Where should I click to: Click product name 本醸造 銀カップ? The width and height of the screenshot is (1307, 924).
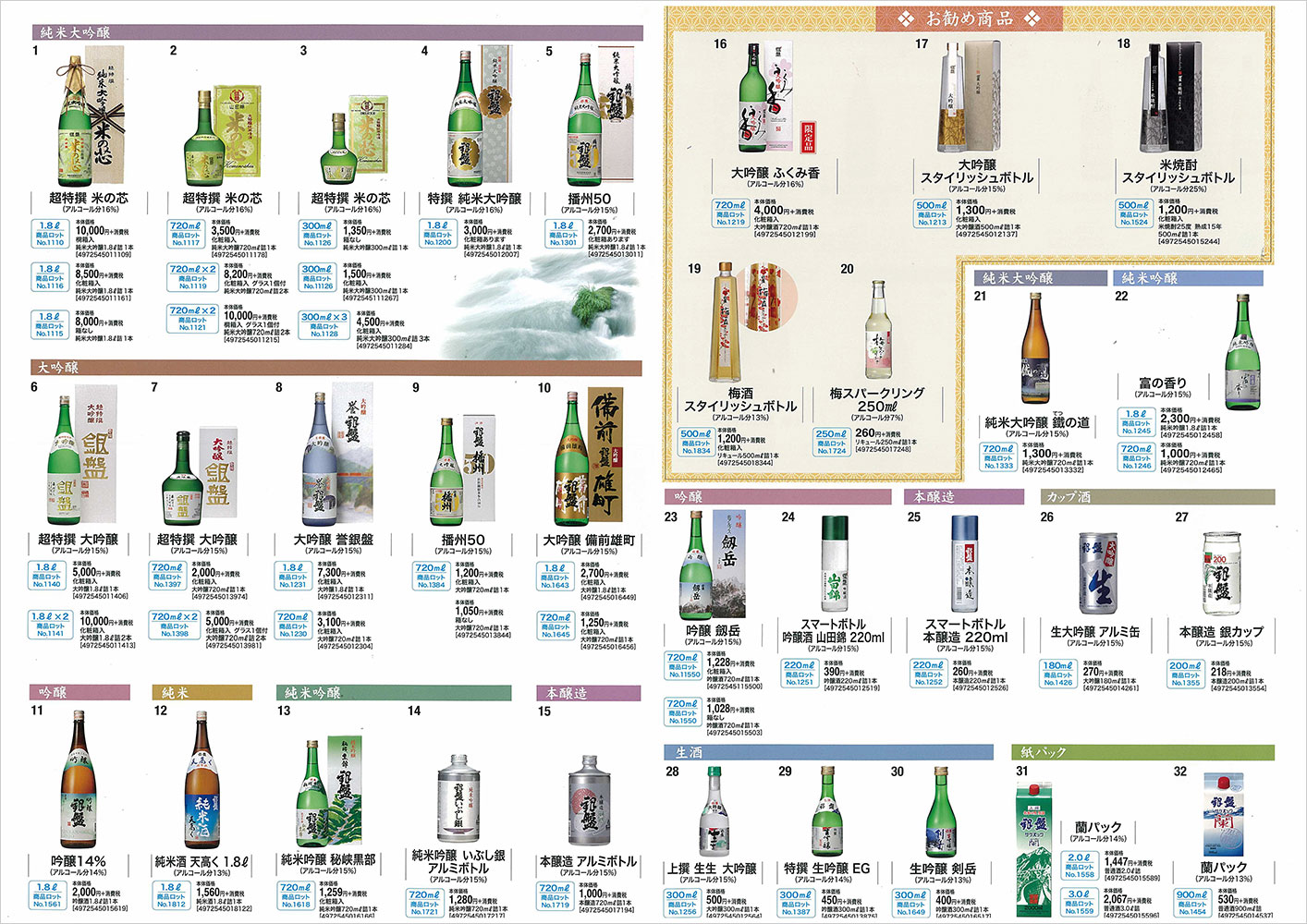coord(1221,632)
